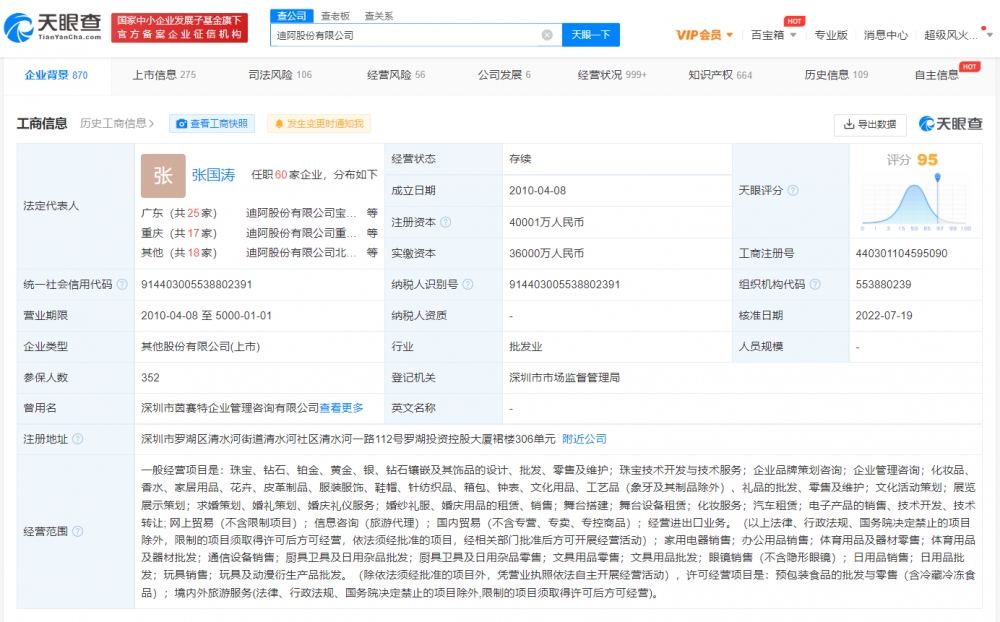Image resolution: width=1000 pixels, height=622 pixels.
Task: Click the 张 avatar of the legal representative
Action: point(163,175)
